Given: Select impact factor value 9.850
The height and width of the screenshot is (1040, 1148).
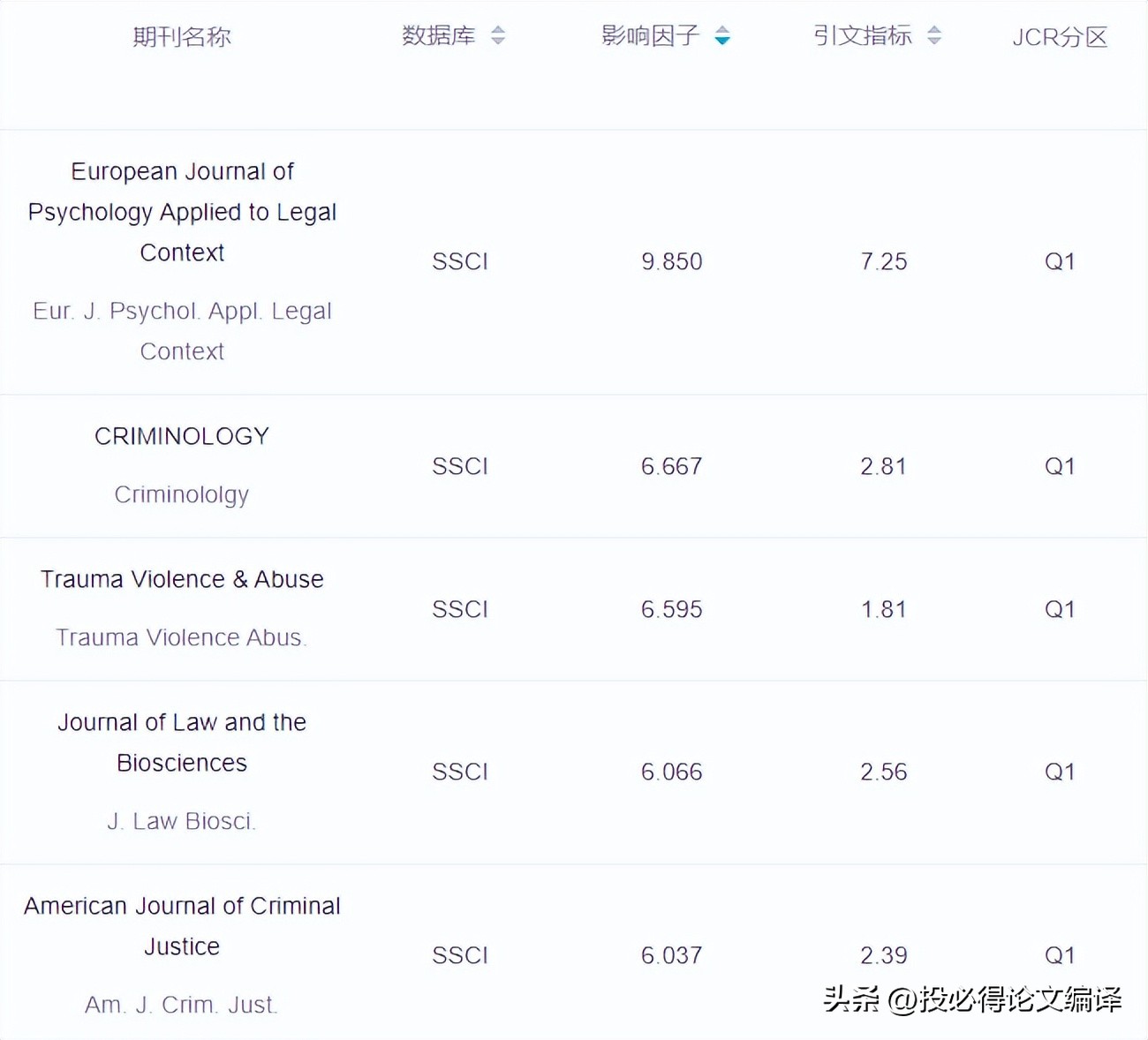Looking at the screenshot, I should 672,261.
